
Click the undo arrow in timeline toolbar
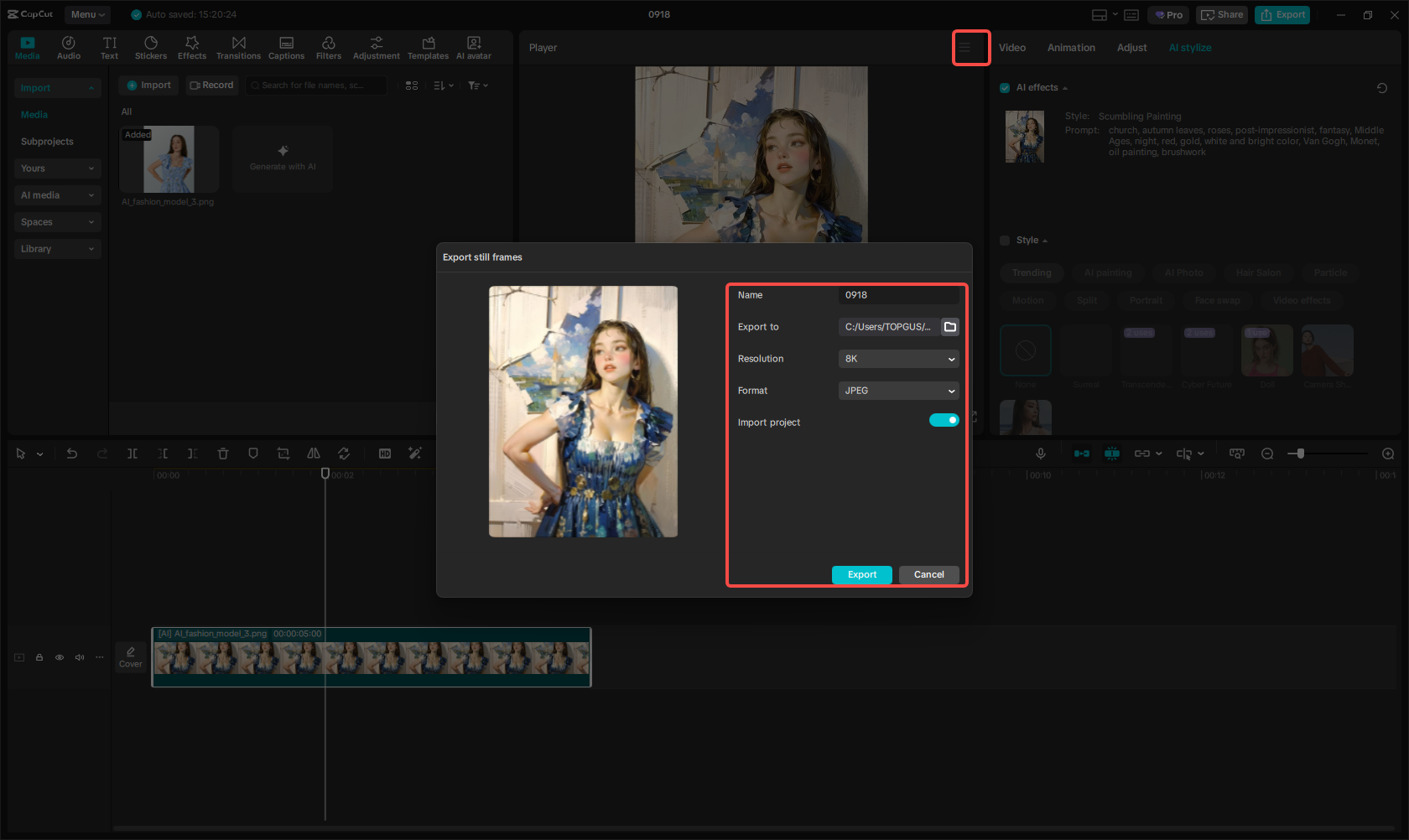[72, 454]
